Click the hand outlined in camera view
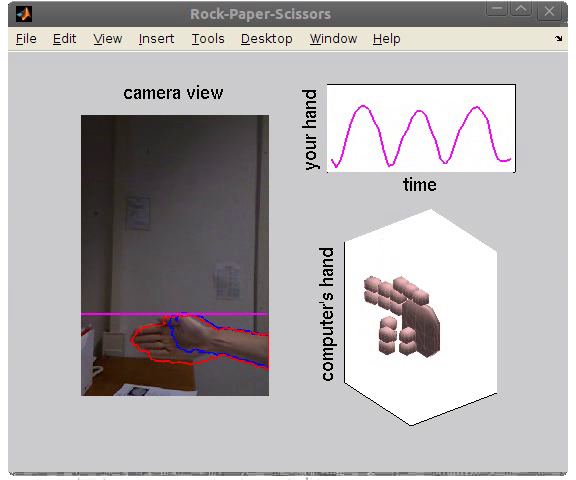 click(173, 340)
